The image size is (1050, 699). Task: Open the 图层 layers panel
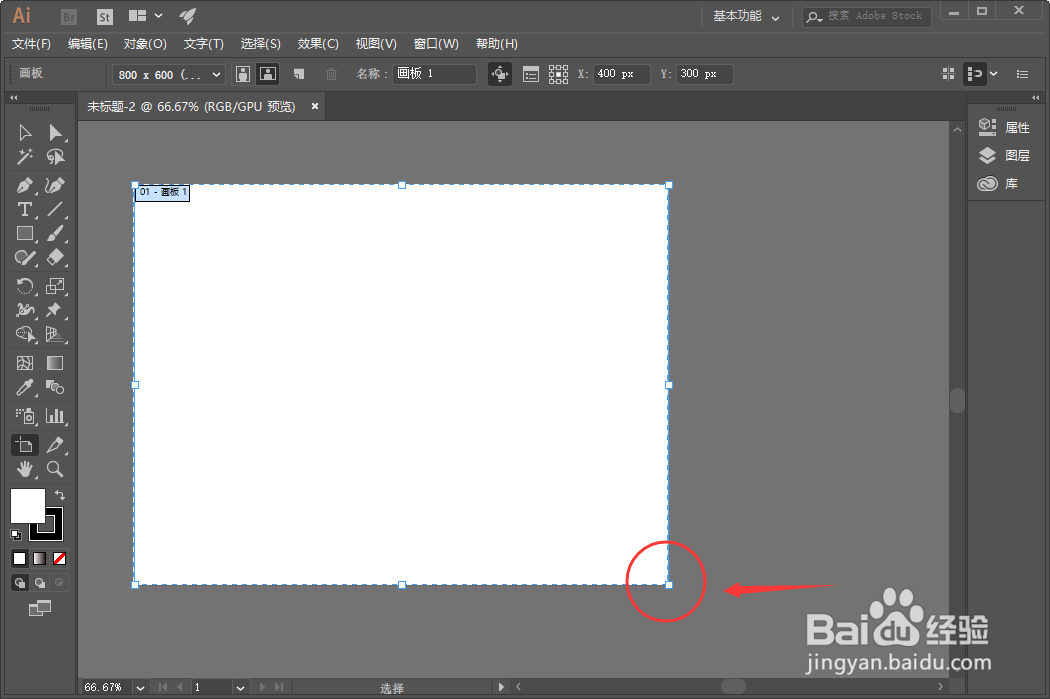click(1005, 155)
